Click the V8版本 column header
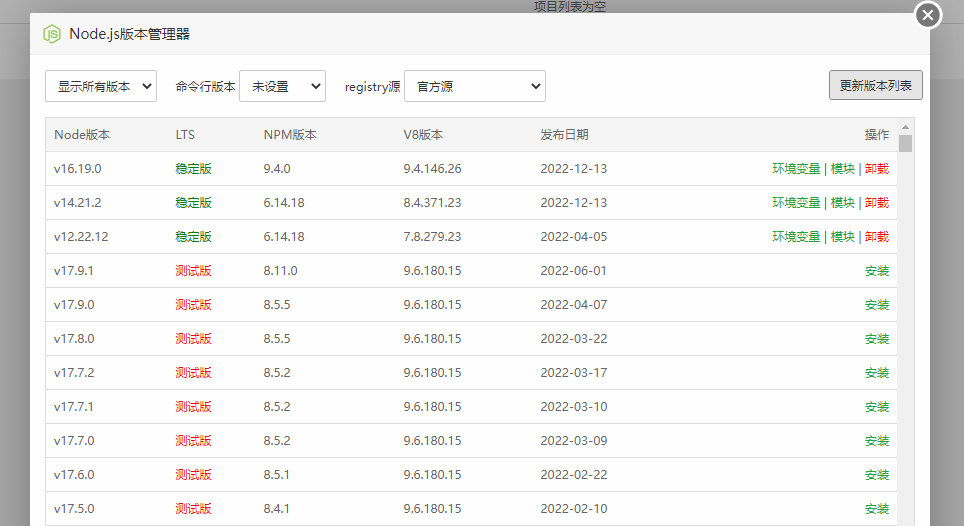The width and height of the screenshot is (964, 526). point(423,135)
